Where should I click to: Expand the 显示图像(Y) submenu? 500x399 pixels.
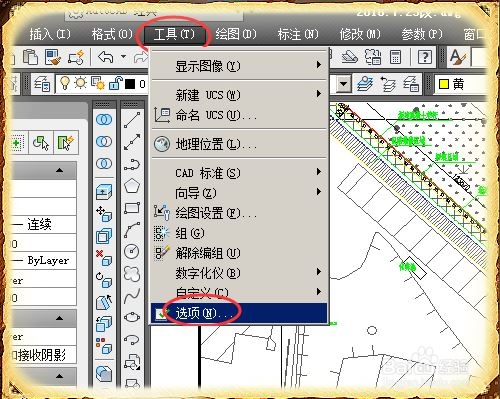(239, 66)
